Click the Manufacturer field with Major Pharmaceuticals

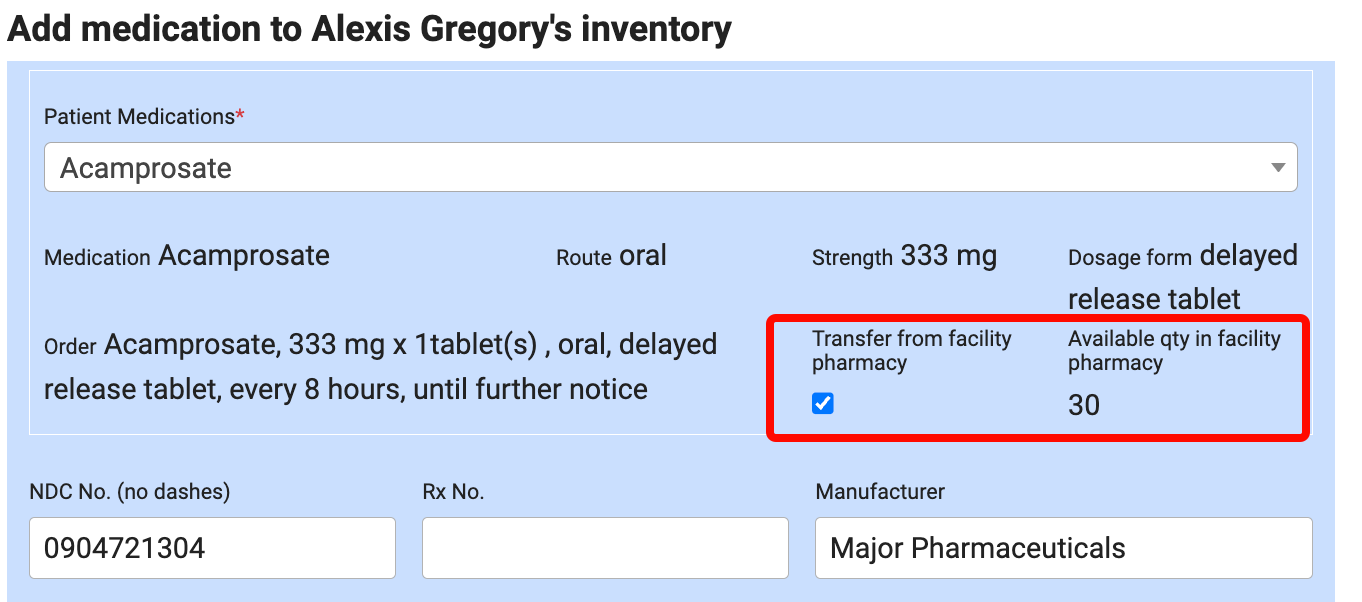[1062, 548]
